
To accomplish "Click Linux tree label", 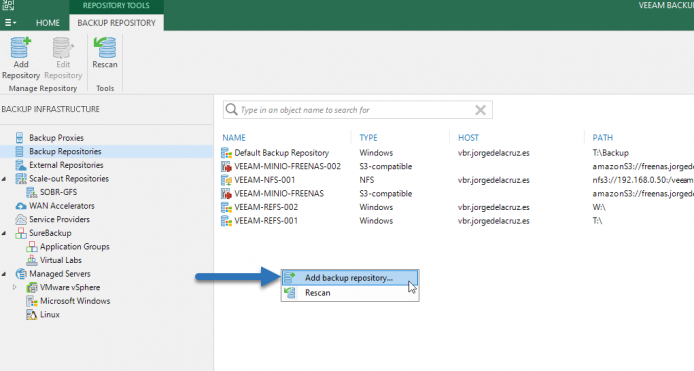I will point(50,314).
